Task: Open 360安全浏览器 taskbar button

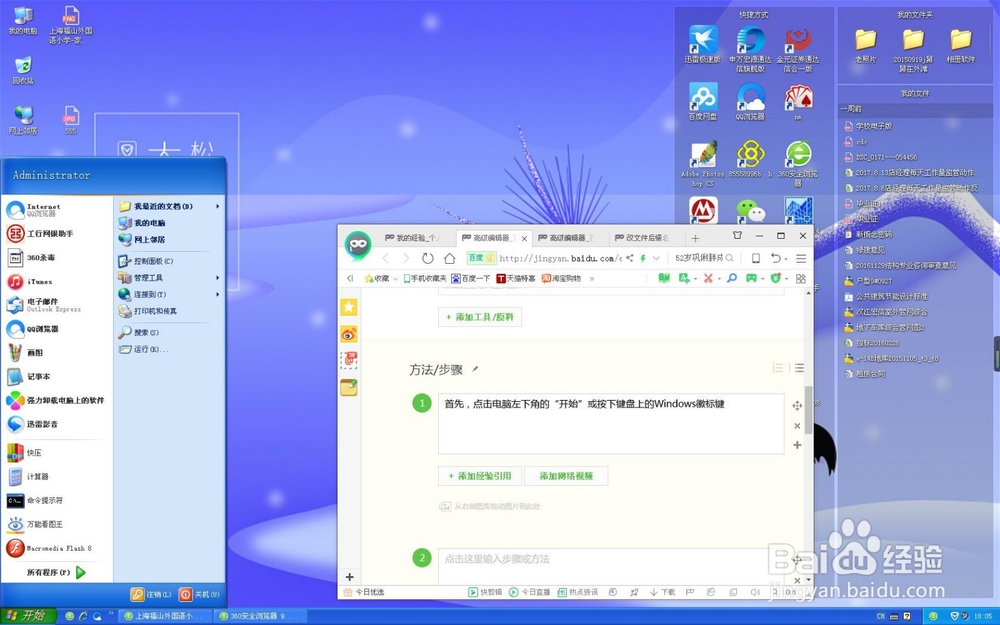Action: click(x=258, y=616)
